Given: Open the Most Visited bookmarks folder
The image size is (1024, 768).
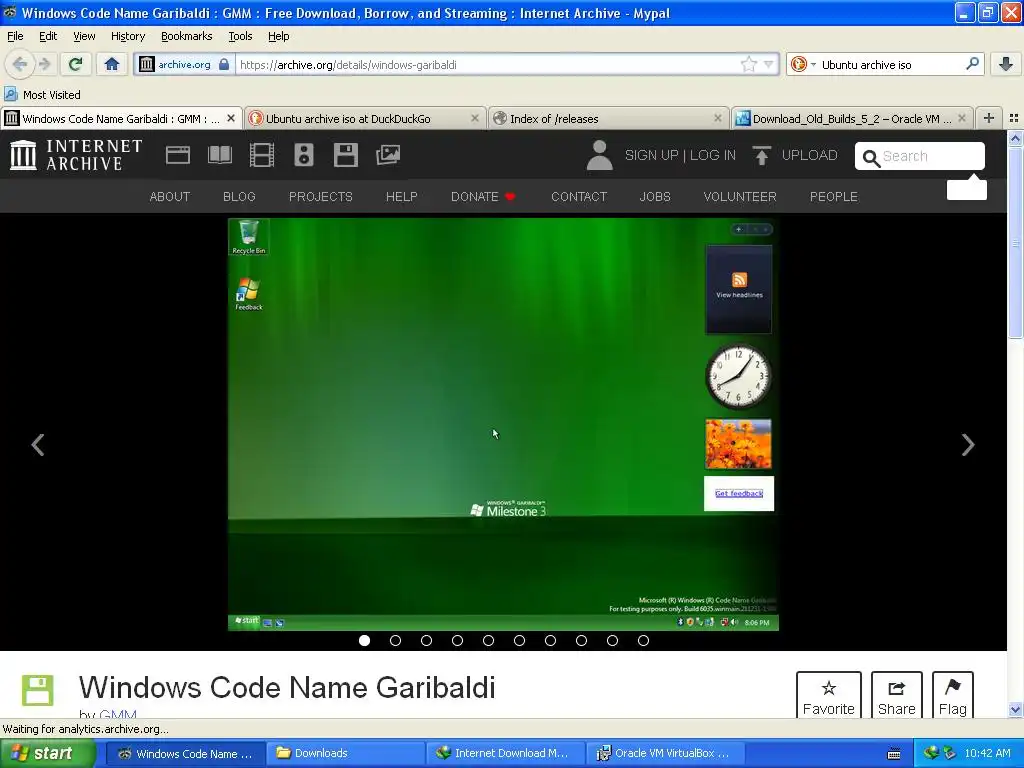Looking at the screenshot, I should point(42,95).
